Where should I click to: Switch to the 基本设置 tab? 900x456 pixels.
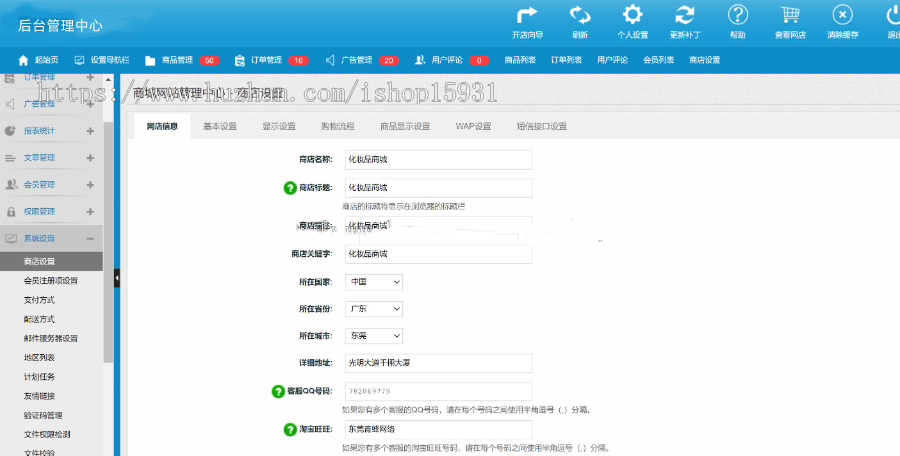coord(220,126)
